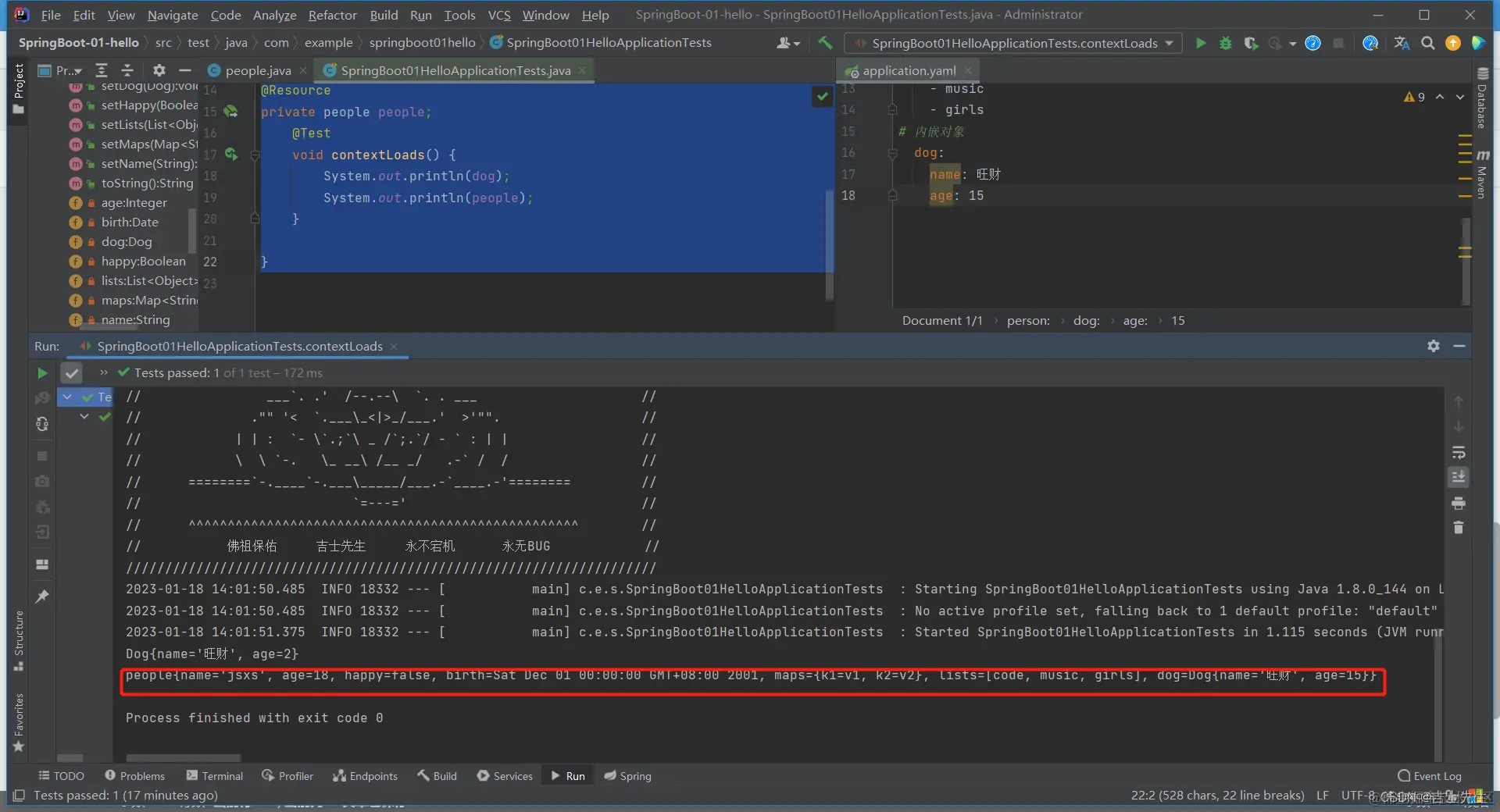The height and width of the screenshot is (812, 1500).
Task: Open the Spring tool window
Action: tap(627, 776)
